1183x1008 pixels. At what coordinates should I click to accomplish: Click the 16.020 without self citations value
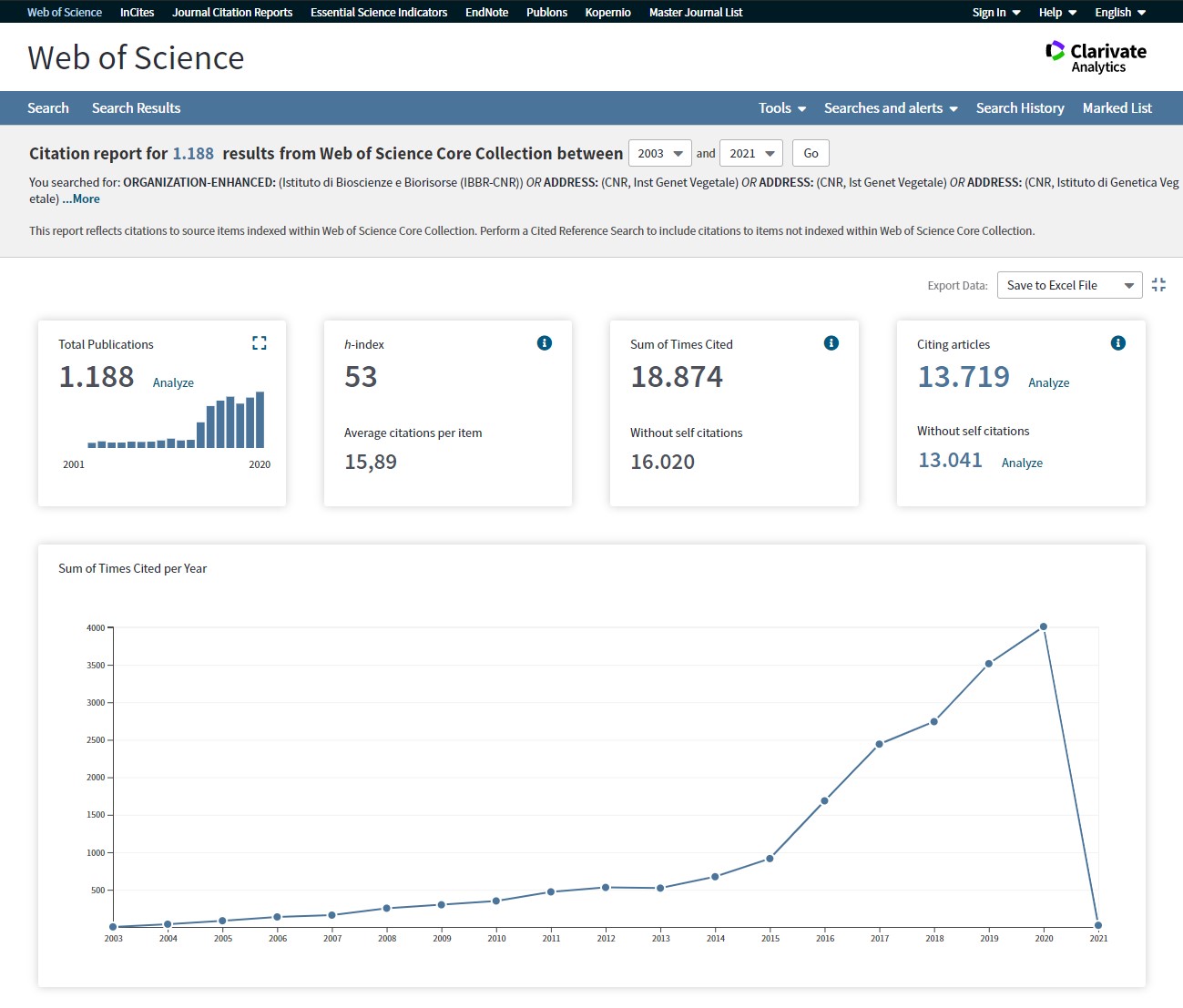pos(662,462)
